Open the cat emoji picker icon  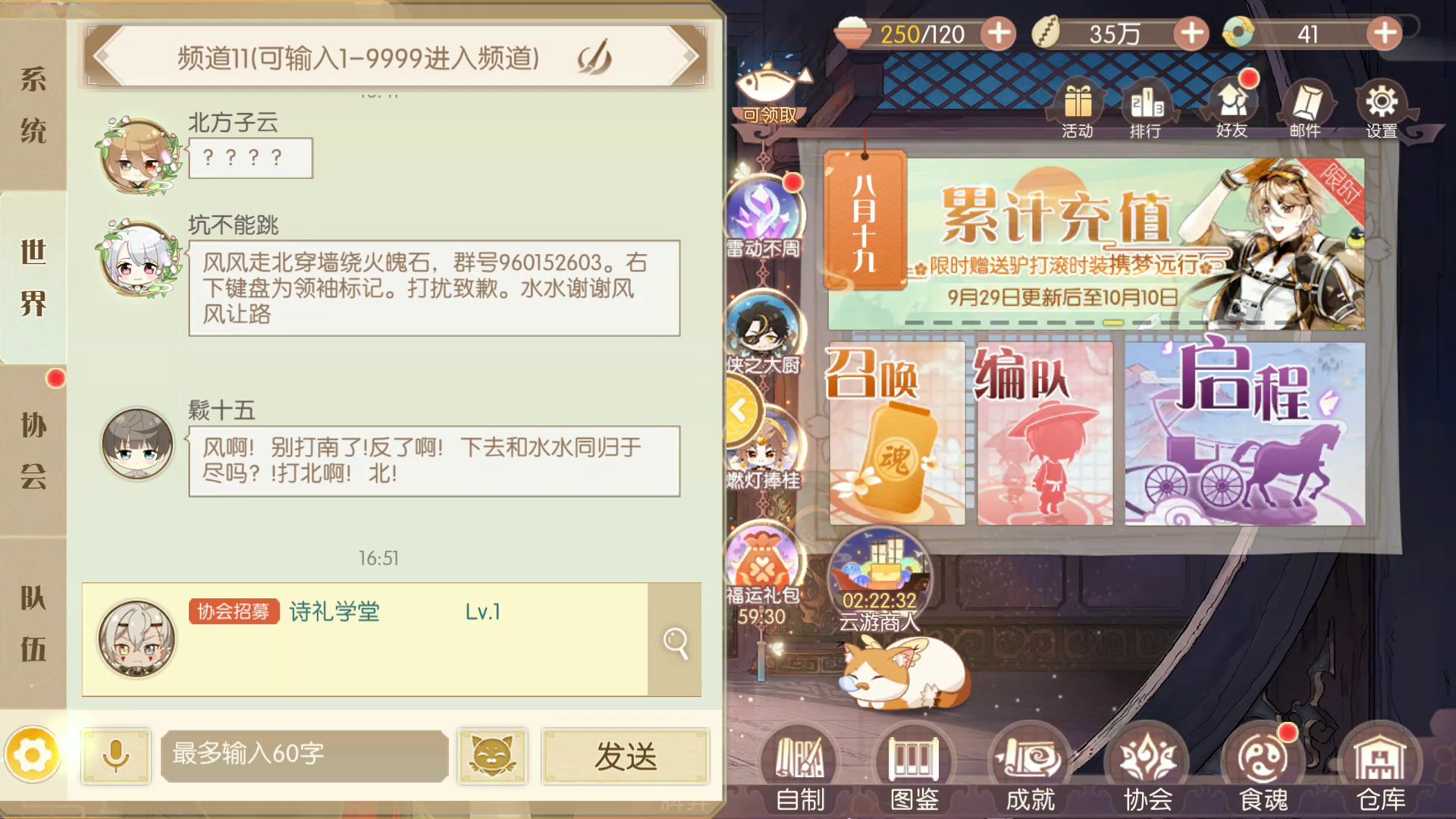[x=492, y=756]
